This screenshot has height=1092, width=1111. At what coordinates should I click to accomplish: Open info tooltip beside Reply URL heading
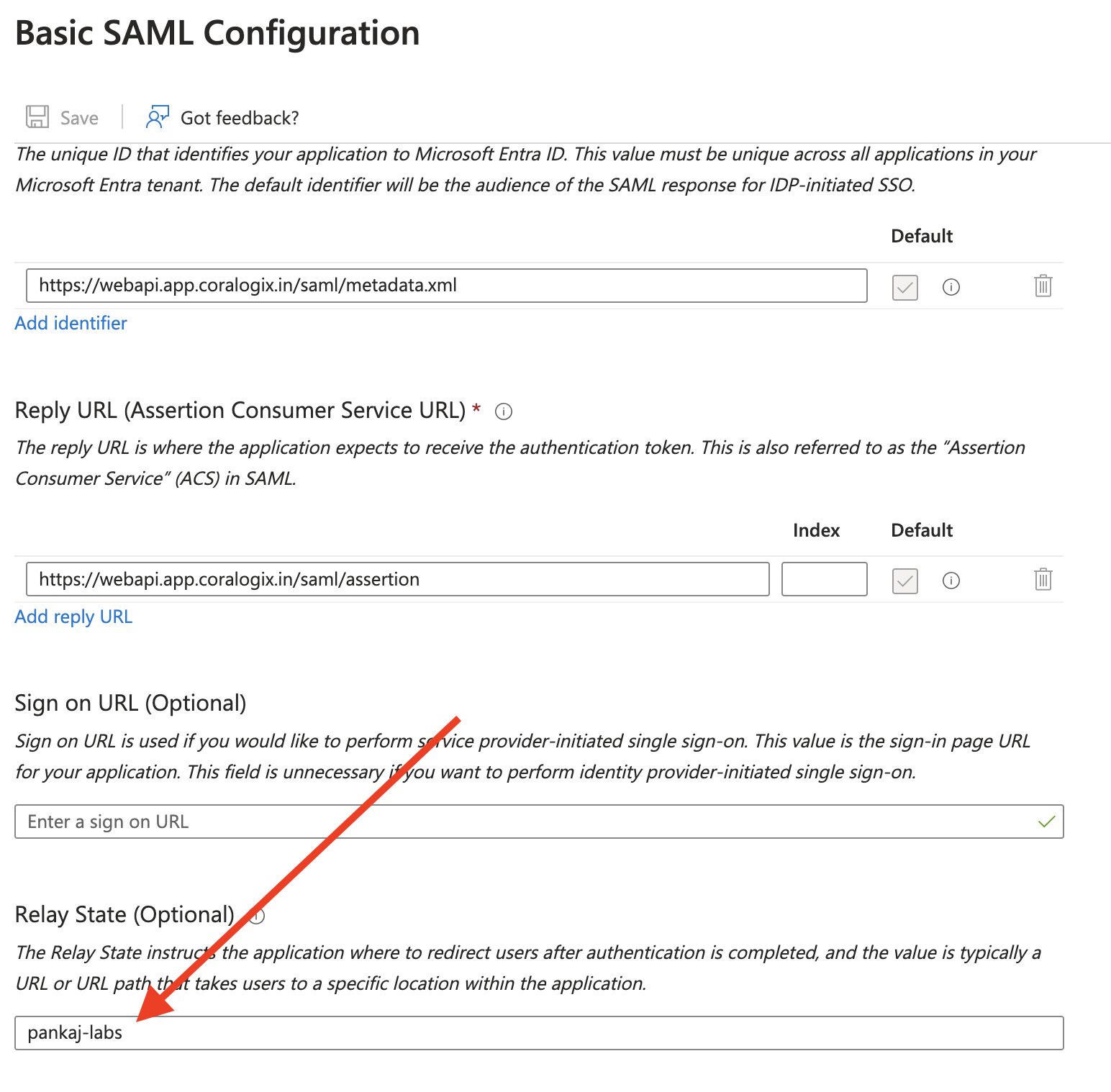pyautogui.click(x=504, y=411)
